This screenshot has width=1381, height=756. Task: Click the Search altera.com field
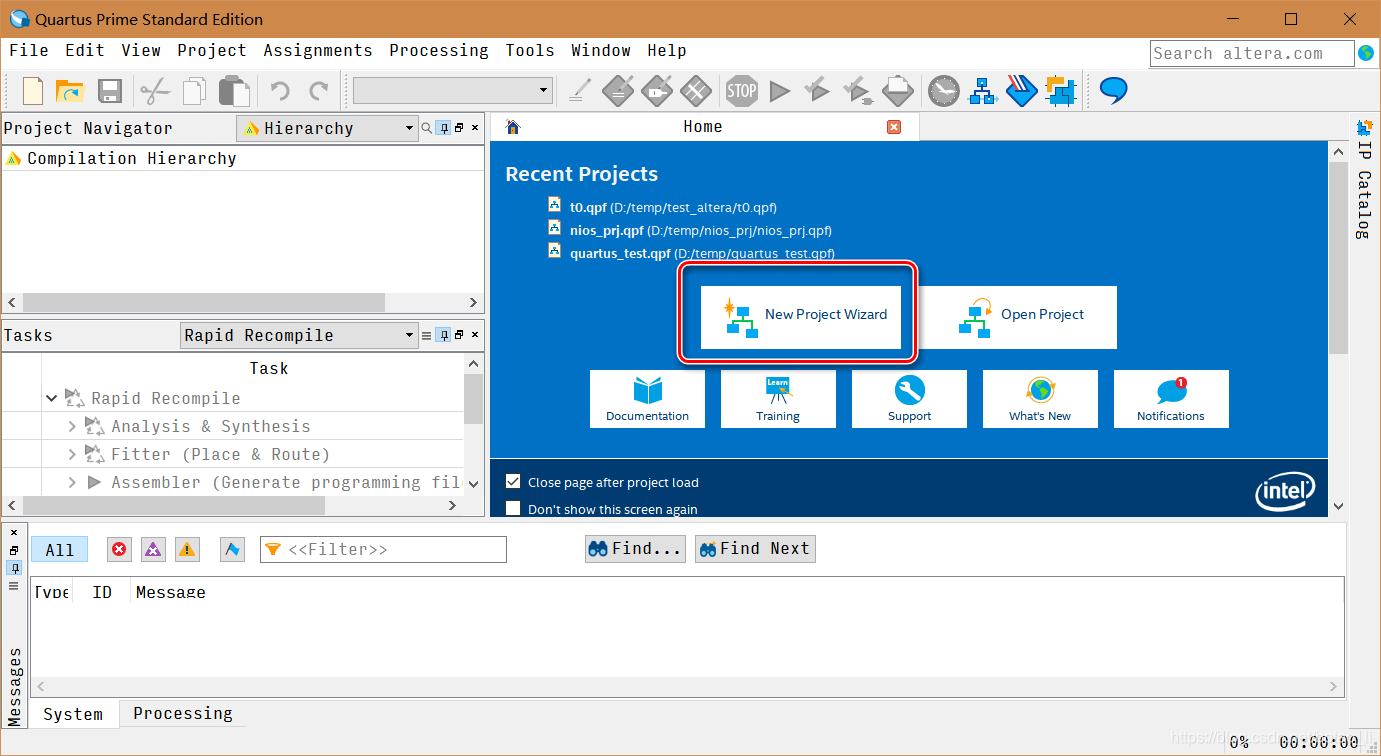(1251, 53)
